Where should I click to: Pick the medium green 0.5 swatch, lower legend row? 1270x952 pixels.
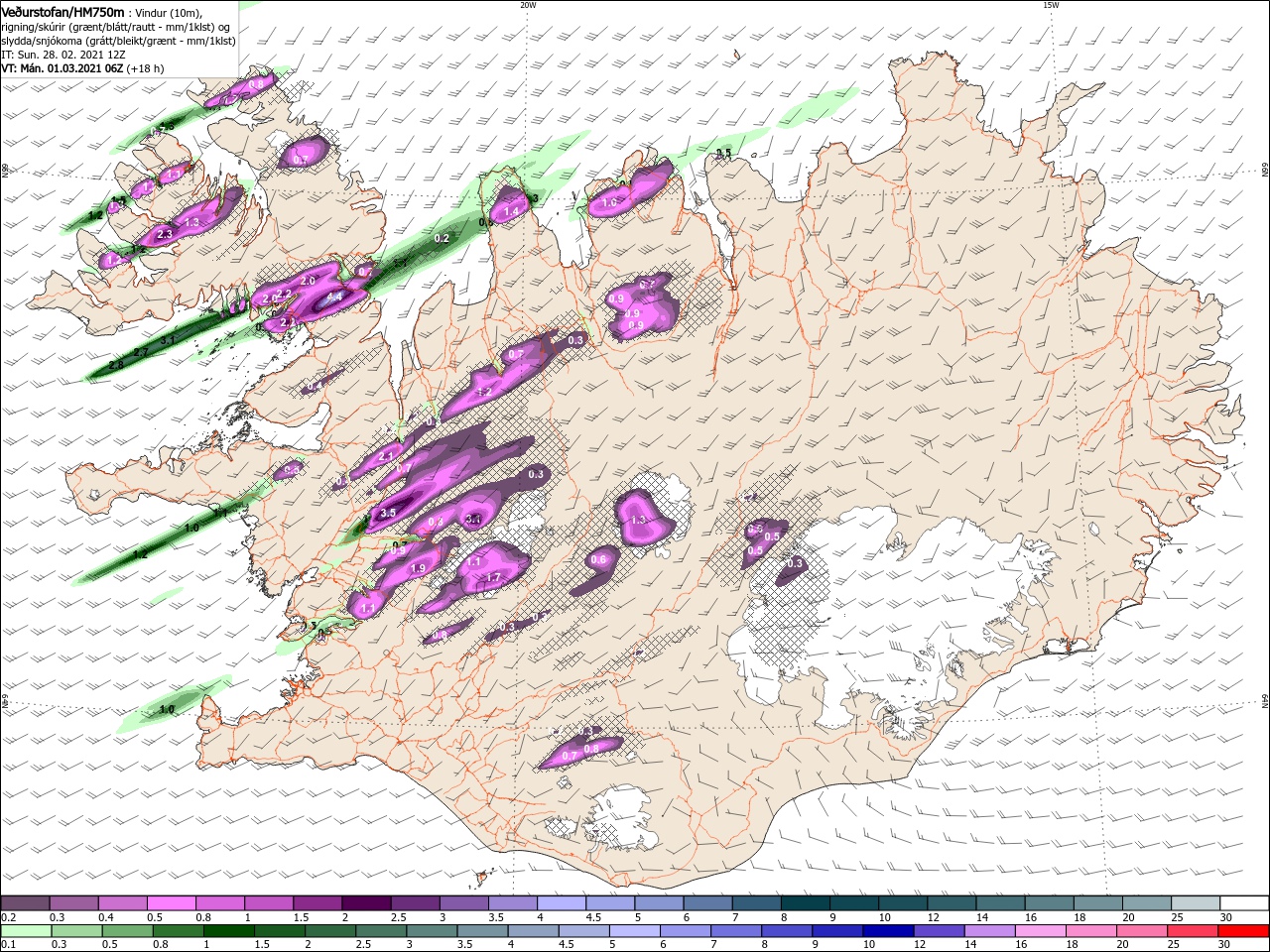(128, 931)
